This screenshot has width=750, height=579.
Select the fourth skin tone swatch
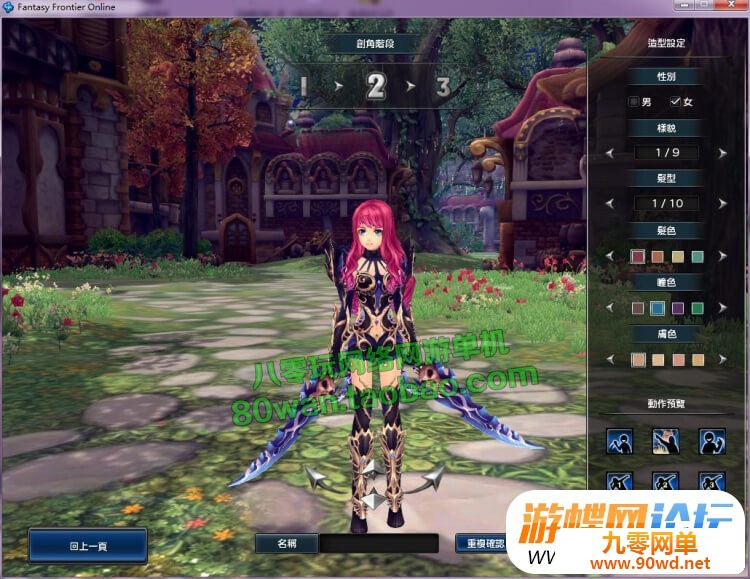[698, 359]
